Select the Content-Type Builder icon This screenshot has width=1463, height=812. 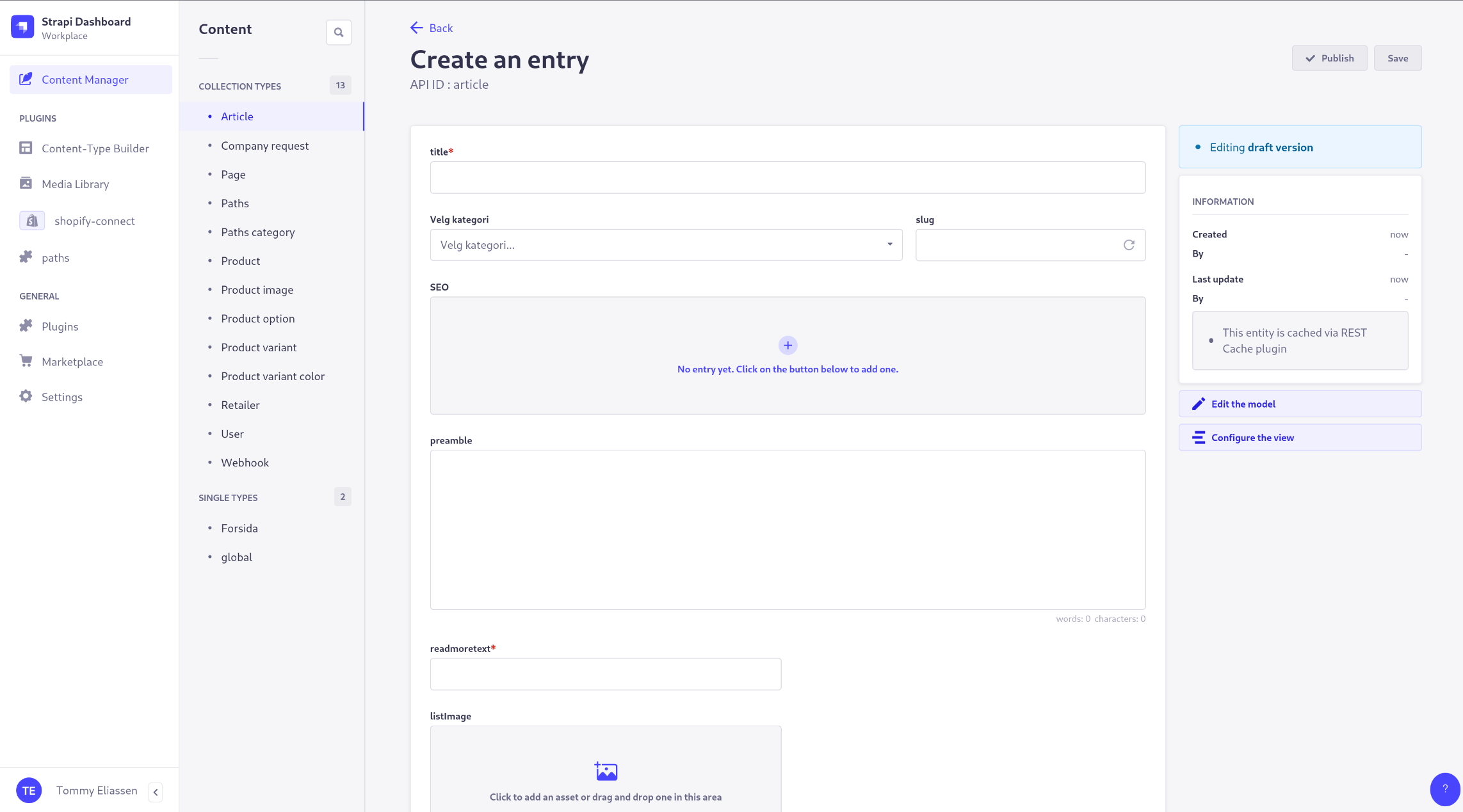pos(26,147)
